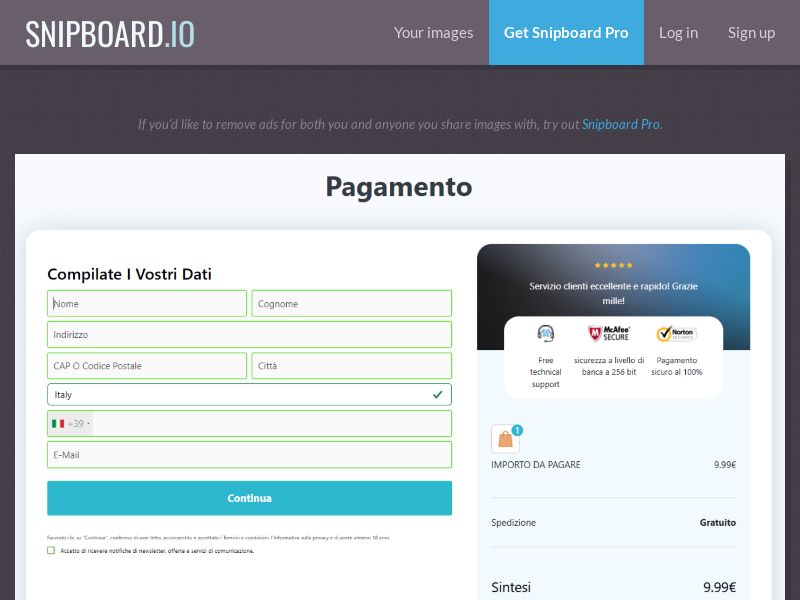Click the five-star rating above the testimonial
The height and width of the screenshot is (600, 800).
[x=614, y=265]
